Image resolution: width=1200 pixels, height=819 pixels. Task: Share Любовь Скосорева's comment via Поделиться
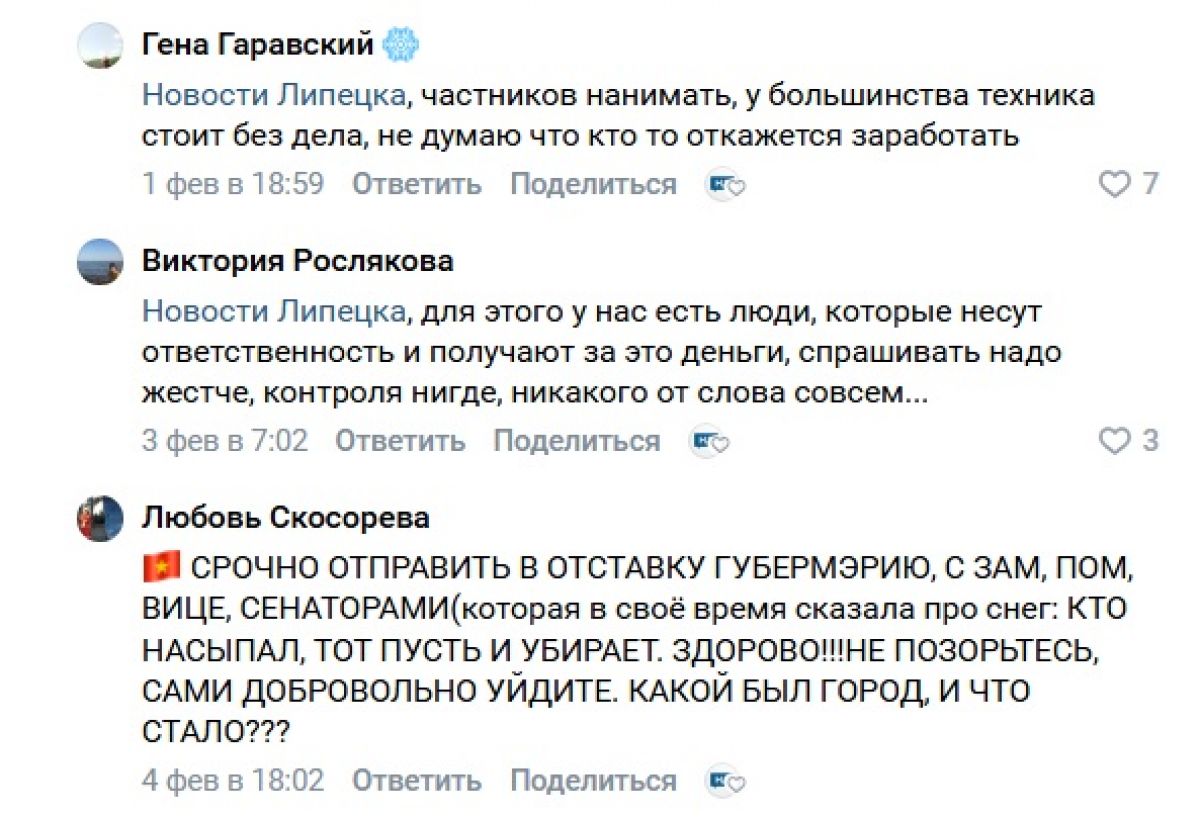tap(593, 781)
